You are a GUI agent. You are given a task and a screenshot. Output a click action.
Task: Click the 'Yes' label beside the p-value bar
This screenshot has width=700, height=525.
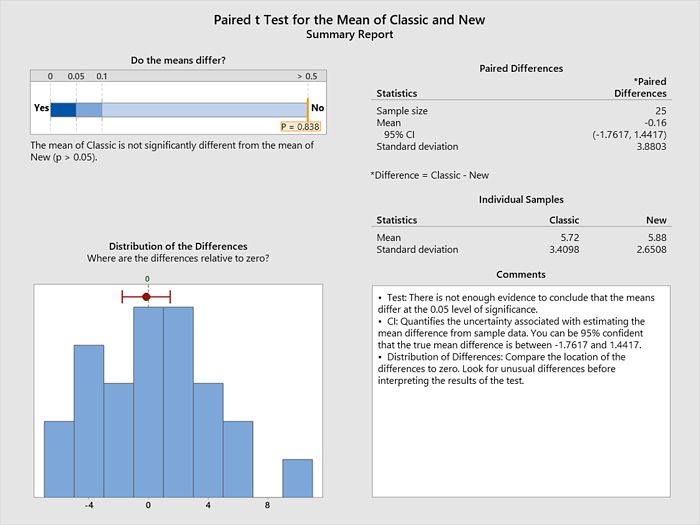coord(41,108)
